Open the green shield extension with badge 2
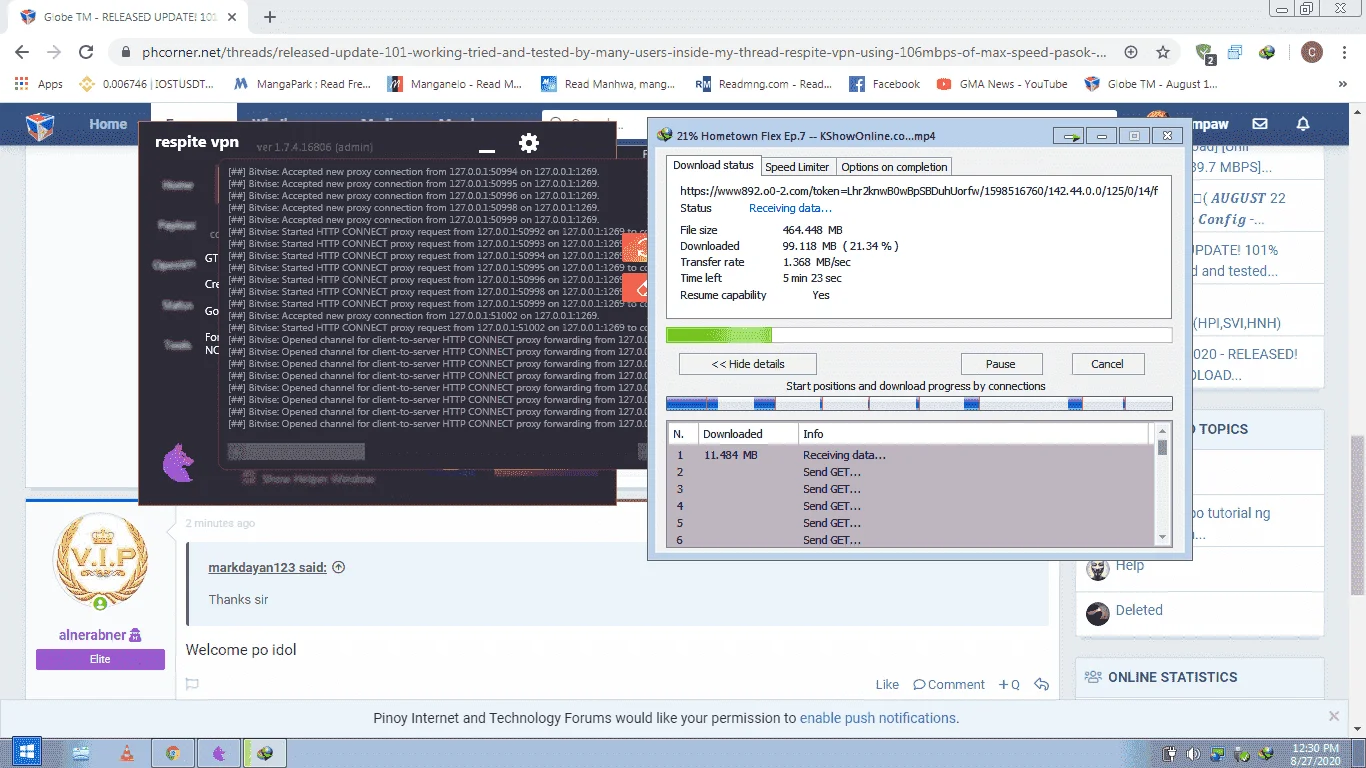Screen dimensions: 1366x768 [1206, 53]
